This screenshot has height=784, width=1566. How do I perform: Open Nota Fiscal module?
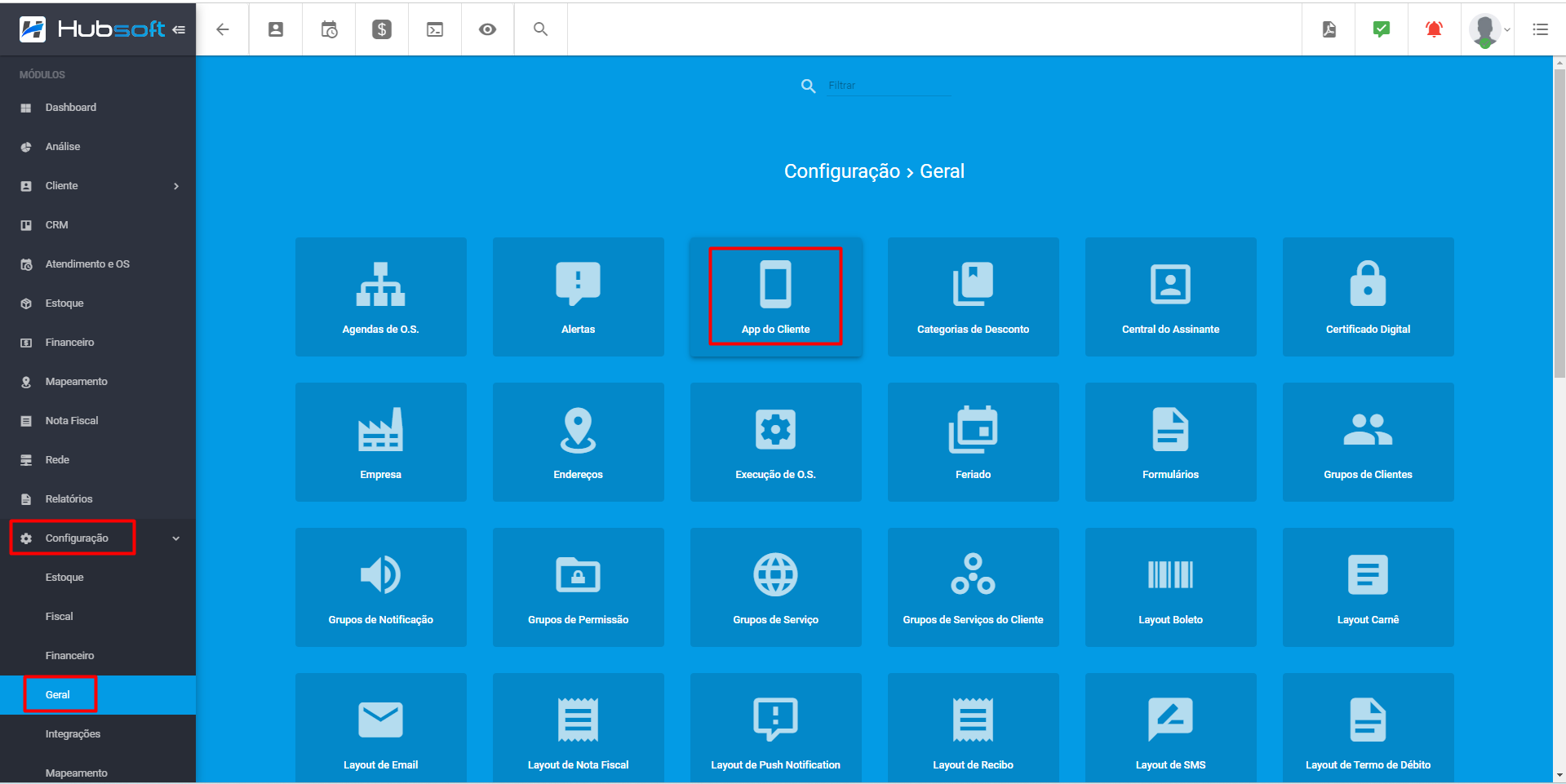pos(98,421)
